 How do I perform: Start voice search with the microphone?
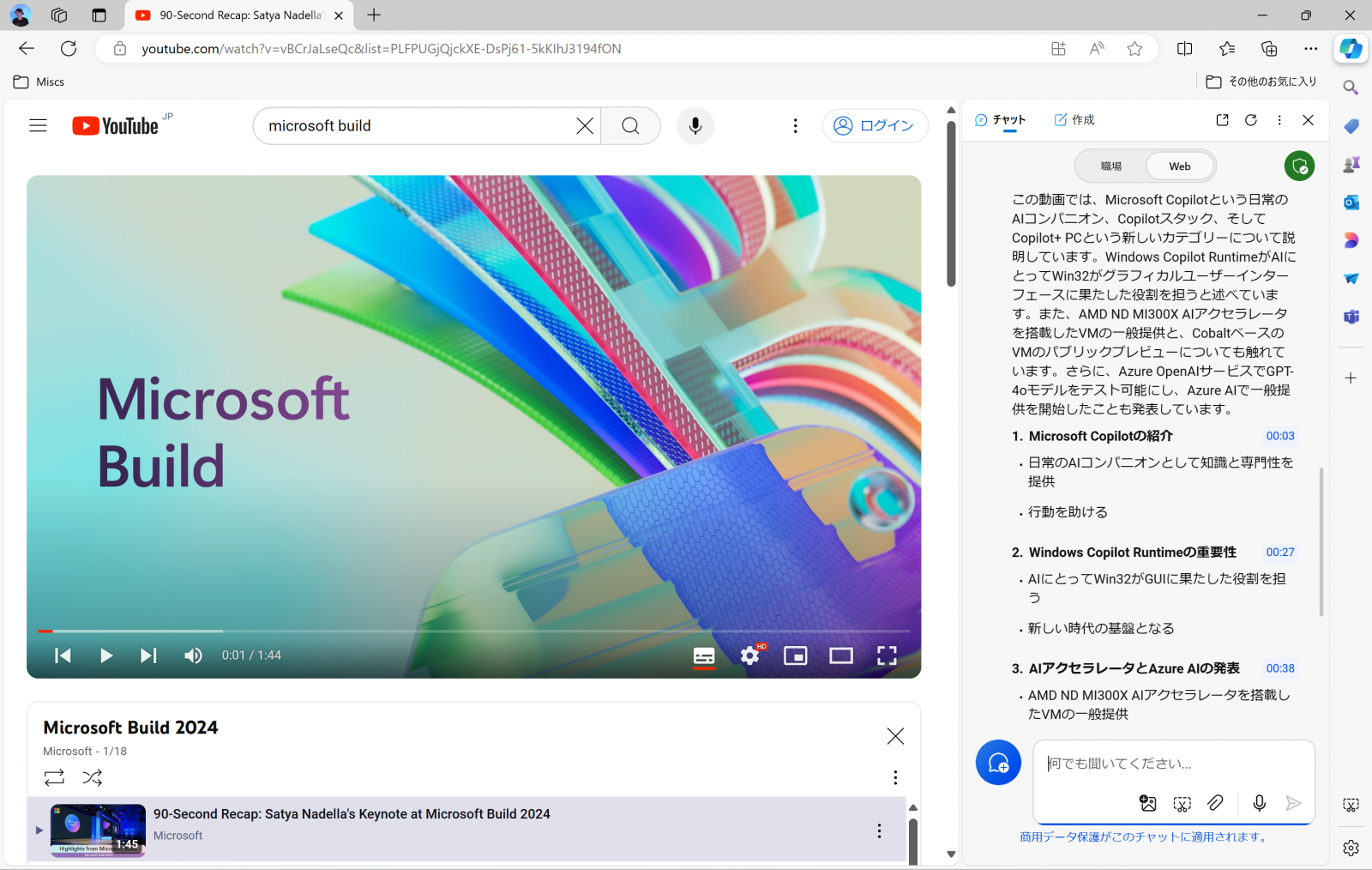(695, 126)
